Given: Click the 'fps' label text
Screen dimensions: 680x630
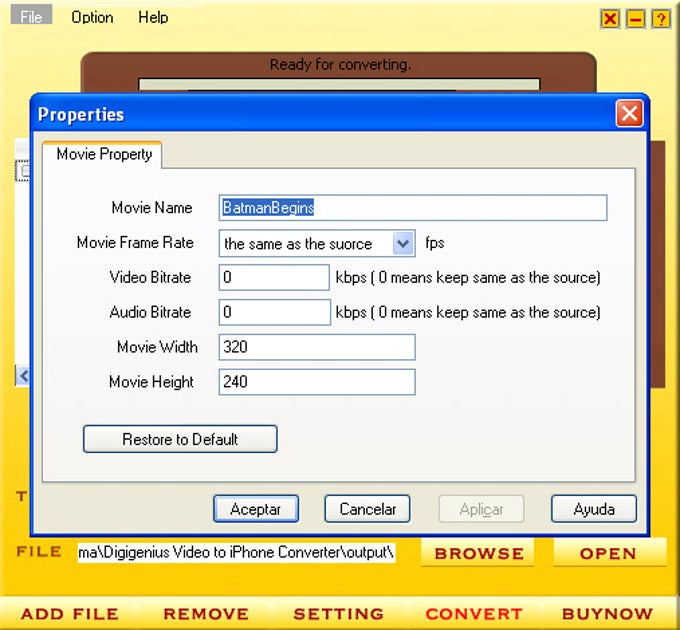Looking at the screenshot, I should tap(435, 243).
